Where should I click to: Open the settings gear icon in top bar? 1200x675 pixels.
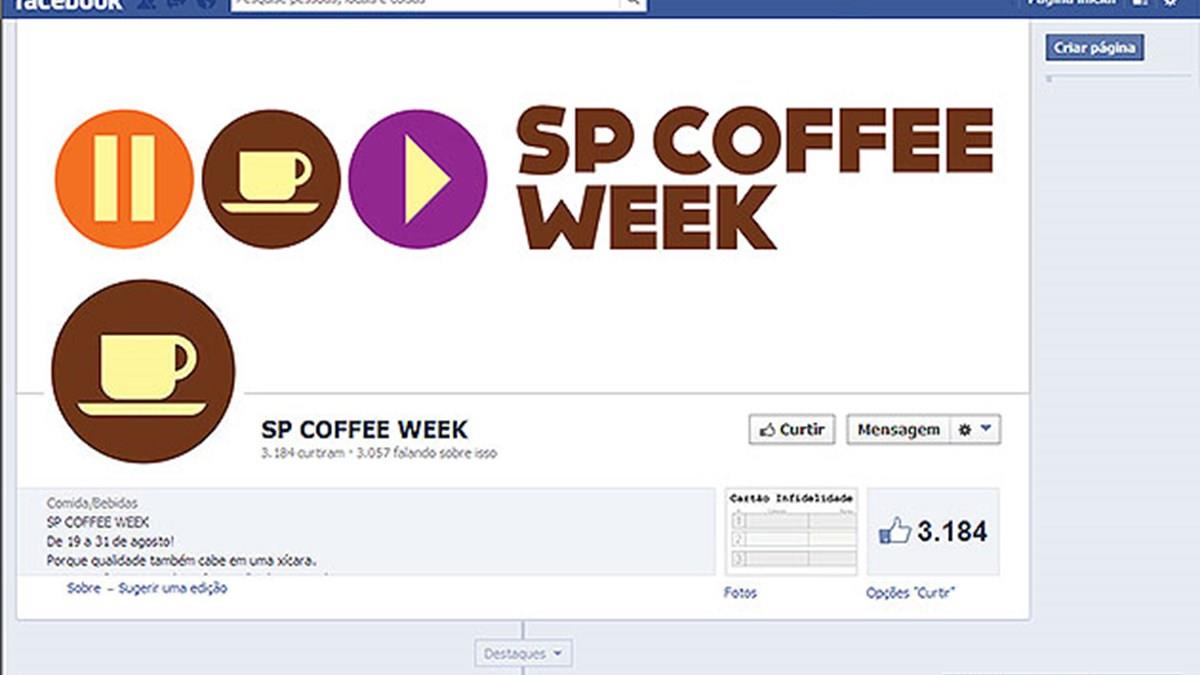(1171, 3)
